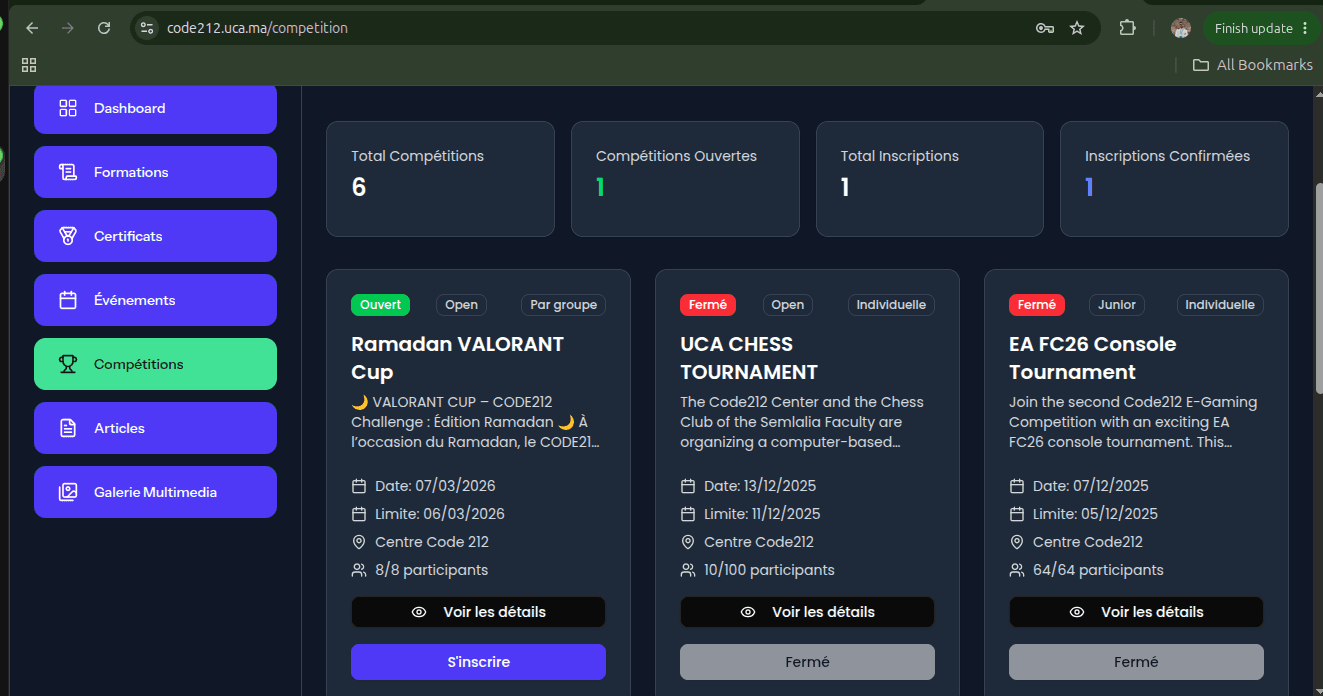Screen dimensions: 1323x696
Task: Open Certificats from the sidebar
Action: pos(155,236)
